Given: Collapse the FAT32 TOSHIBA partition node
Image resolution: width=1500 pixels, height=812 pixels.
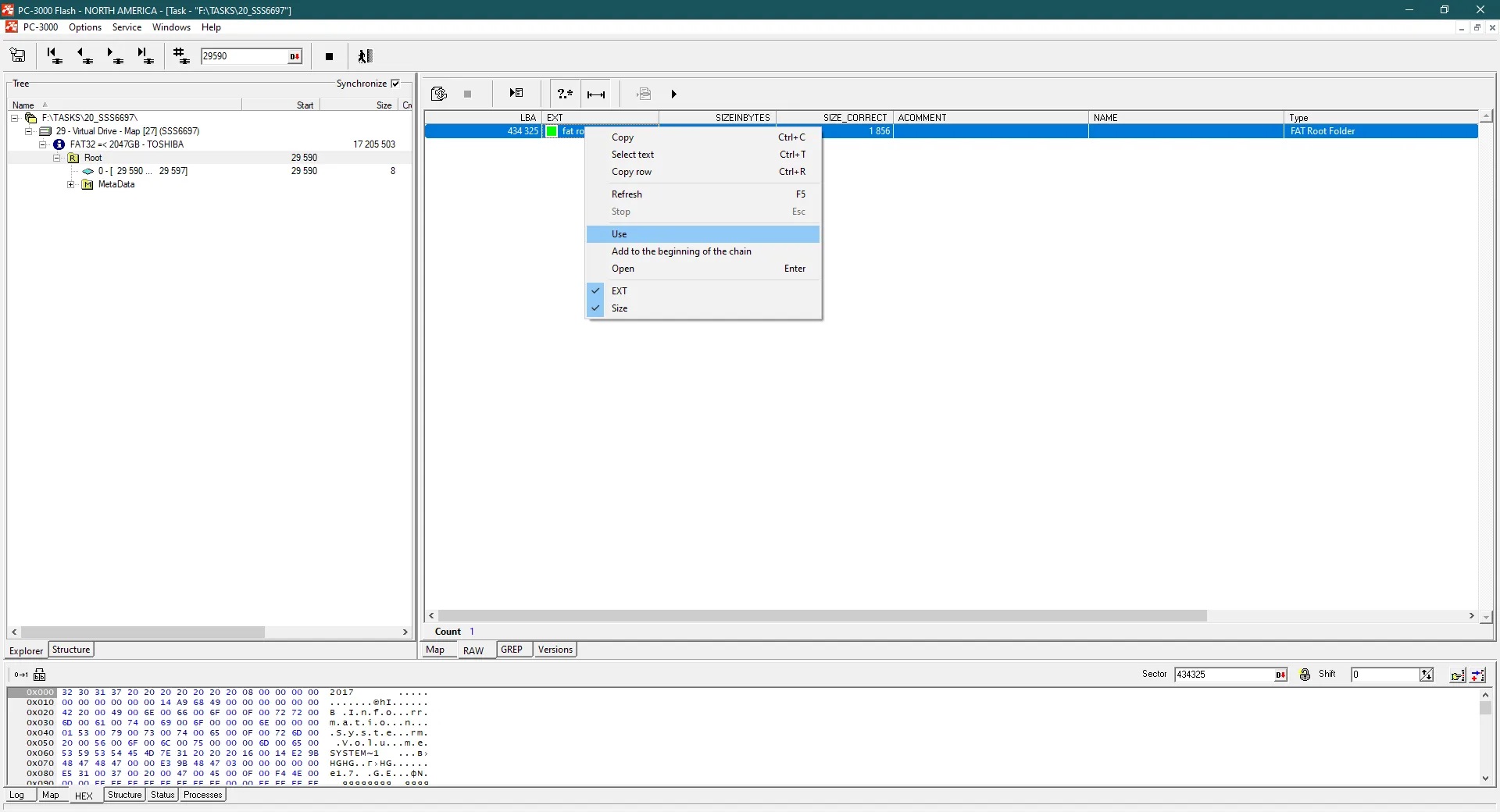Looking at the screenshot, I should pos(43,144).
